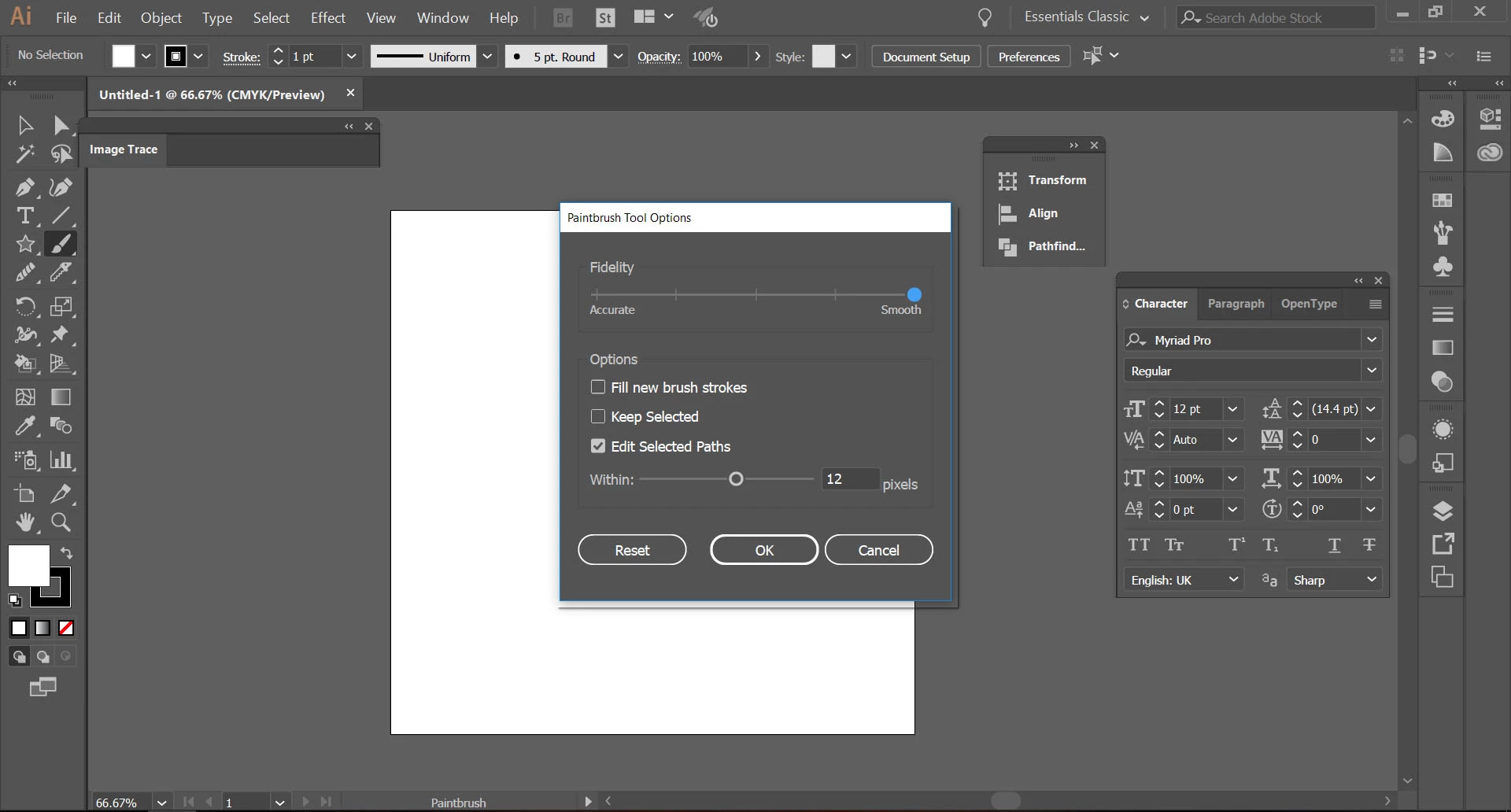Select the Direct Selection tool

[x=61, y=125]
